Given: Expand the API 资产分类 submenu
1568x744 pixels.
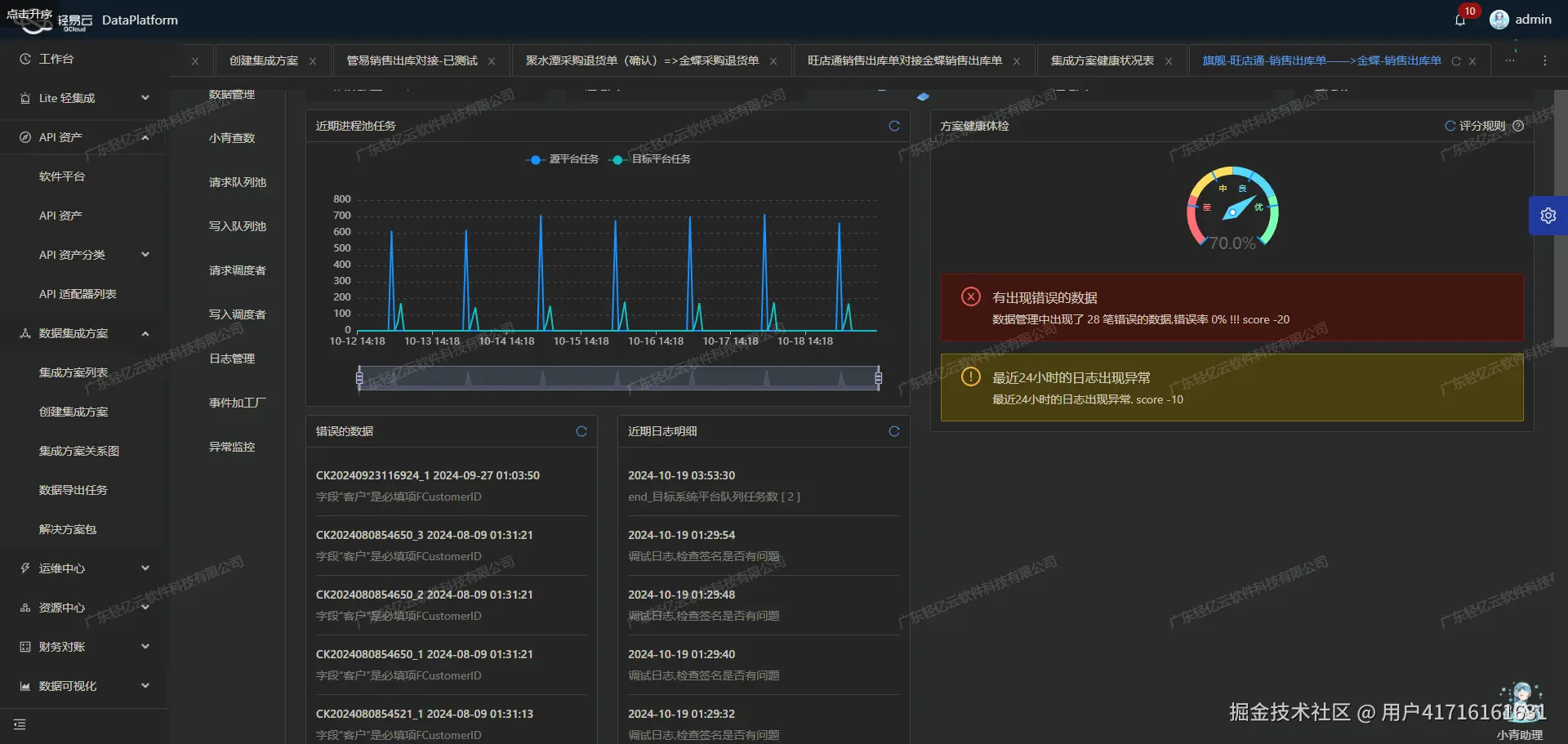Looking at the screenshot, I should point(85,255).
